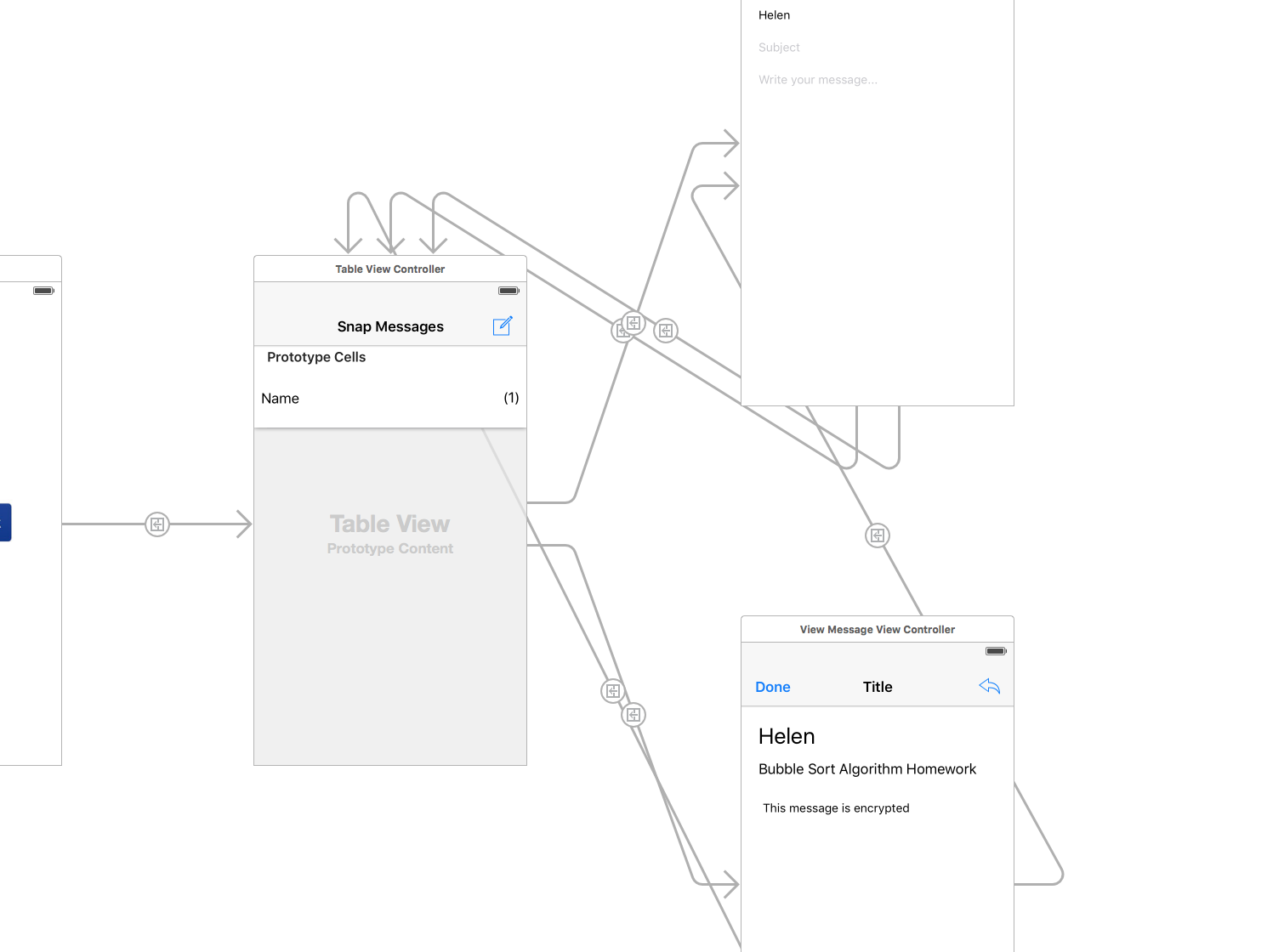Select the segue icon on the line above View Message View Controller
Image resolution: width=1267 pixels, height=952 pixels.
click(878, 535)
